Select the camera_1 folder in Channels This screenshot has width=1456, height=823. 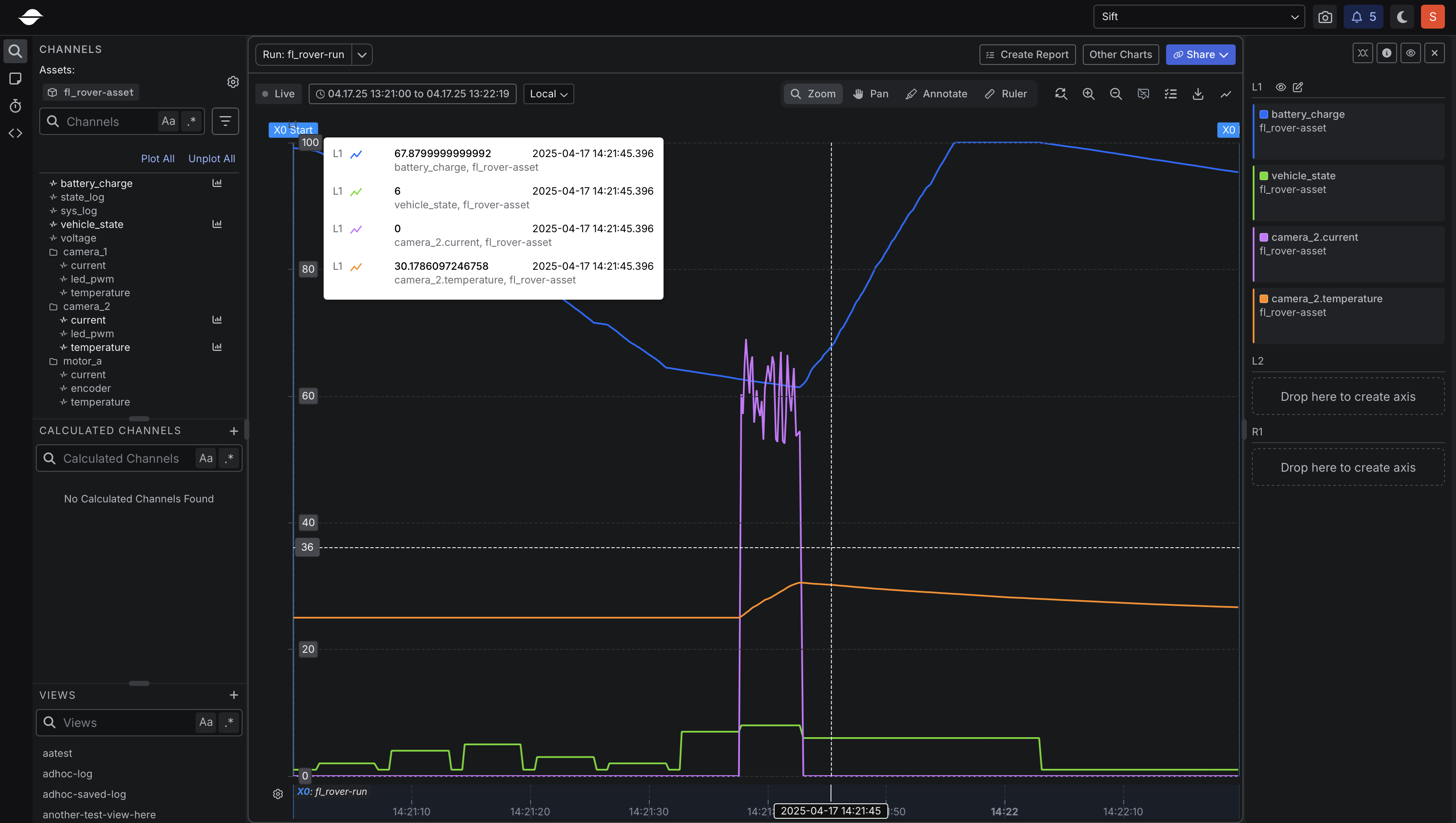point(85,251)
